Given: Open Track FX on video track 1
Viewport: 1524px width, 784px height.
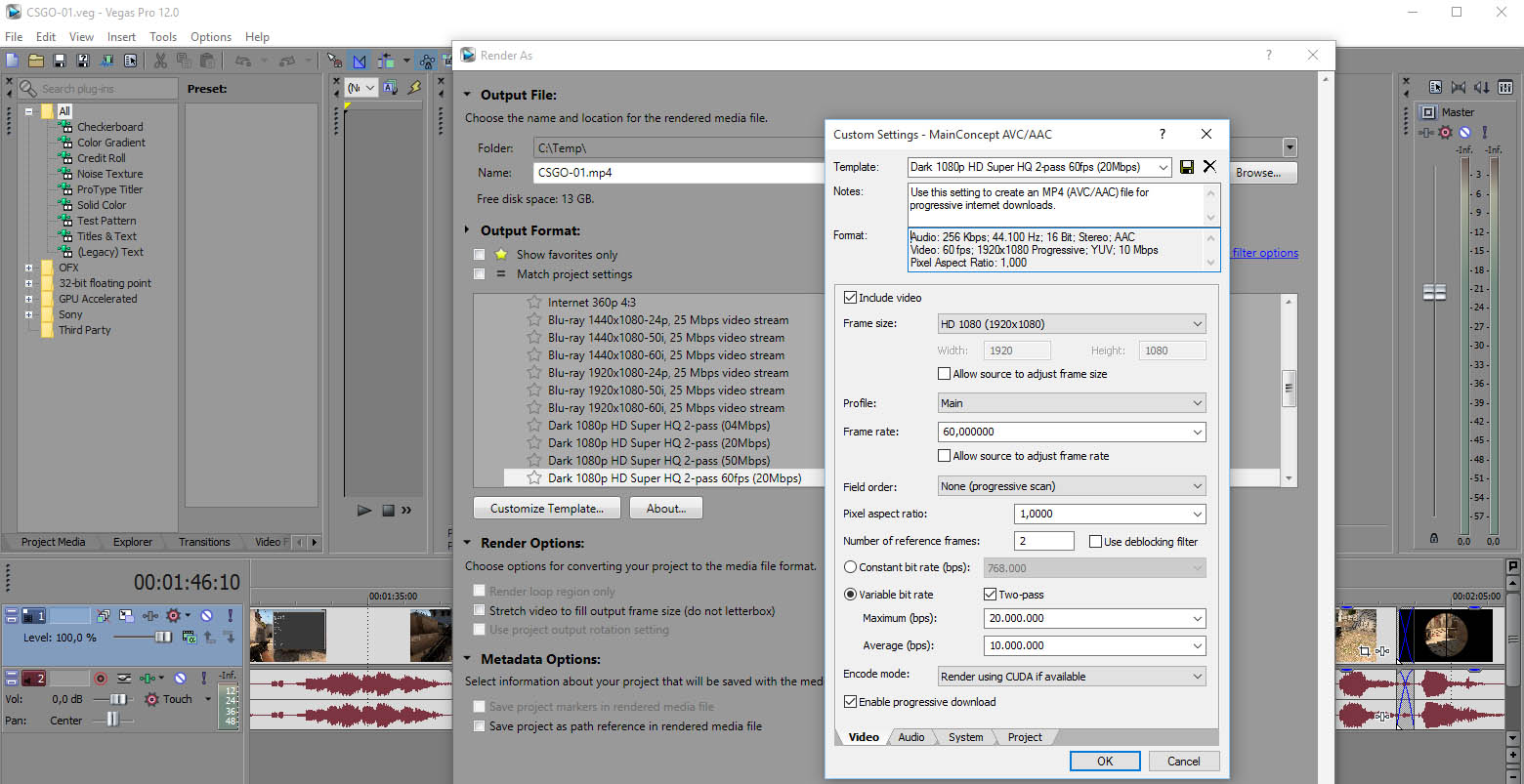Looking at the screenshot, I should click(150, 616).
